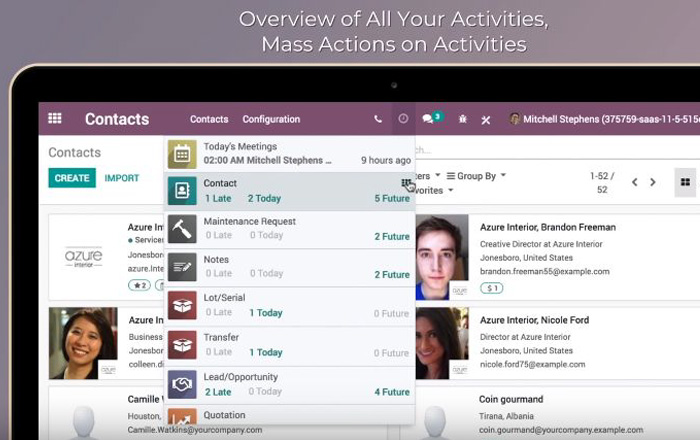Open the Mitchell Stephens user menu
This screenshot has height=440, width=700.
pos(605,119)
